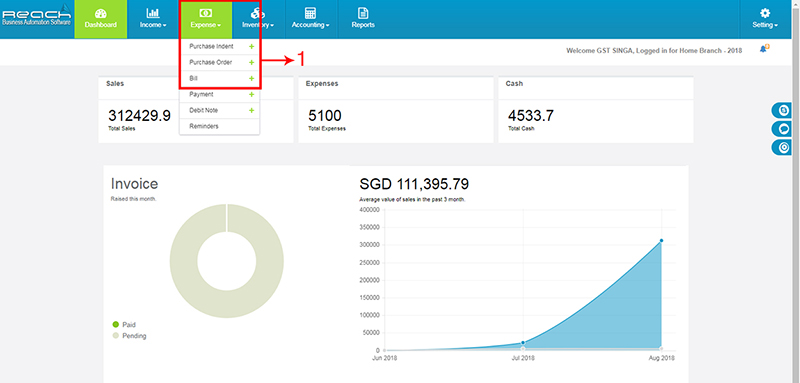800x383 pixels.
Task: Open Reminders from Expense menu
Action: pos(204,126)
